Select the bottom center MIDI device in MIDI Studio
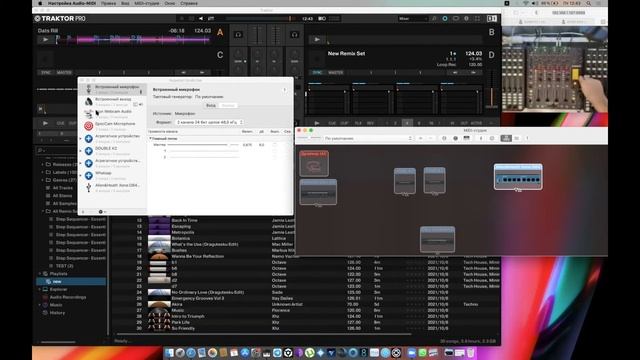Screen dimensions: 640x360 coord(437,239)
